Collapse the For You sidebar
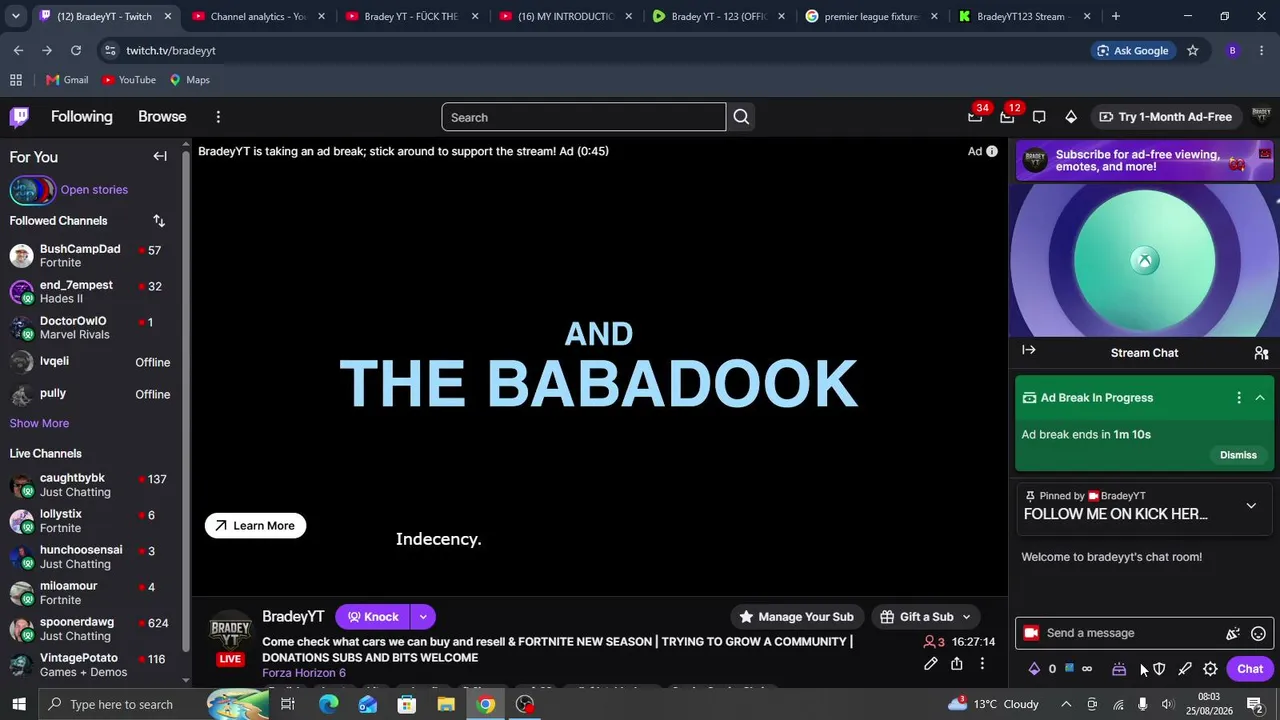1280x720 pixels. coord(160,156)
